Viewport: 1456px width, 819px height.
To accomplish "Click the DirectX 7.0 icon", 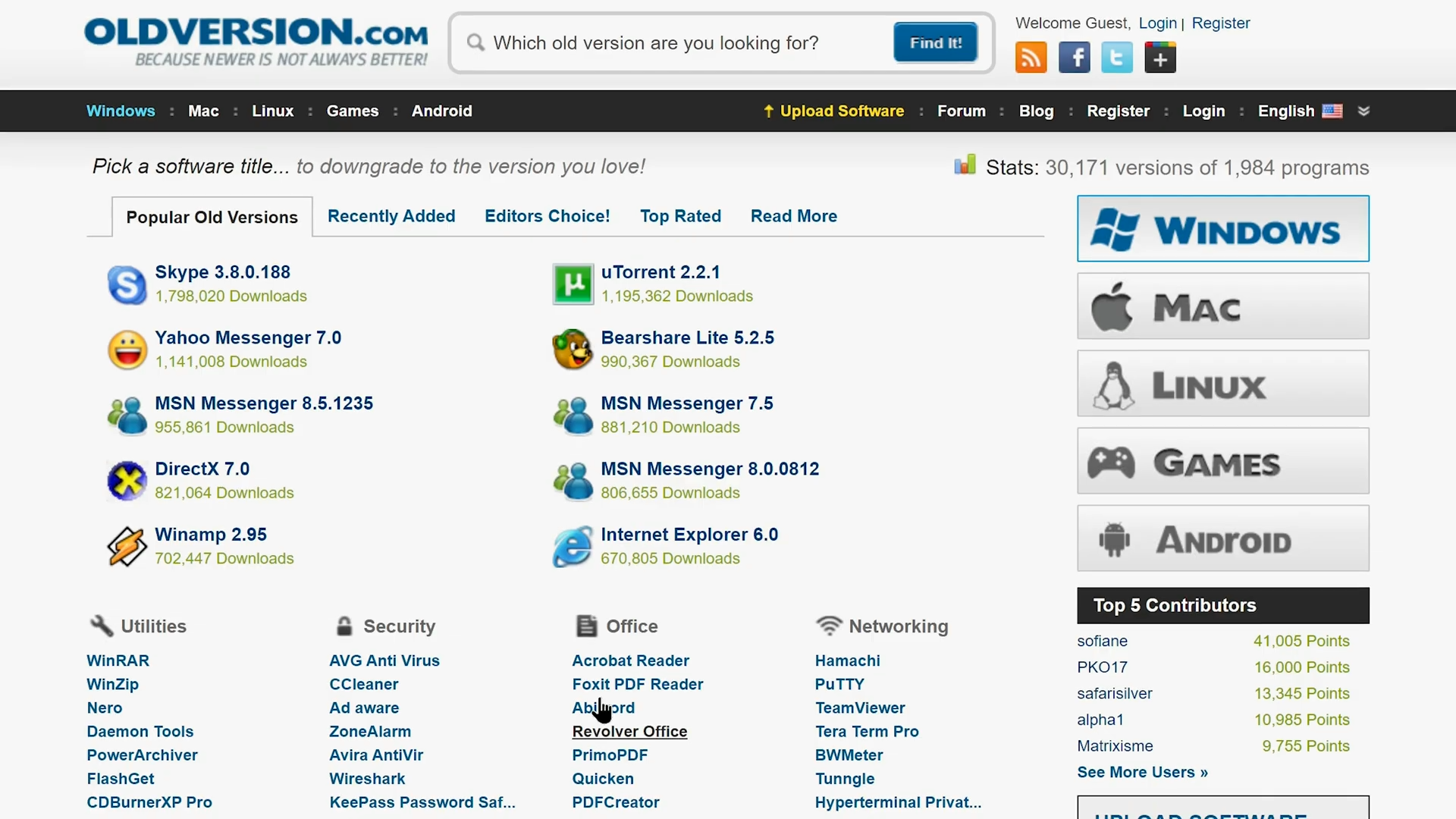I will click(x=127, y=481).
